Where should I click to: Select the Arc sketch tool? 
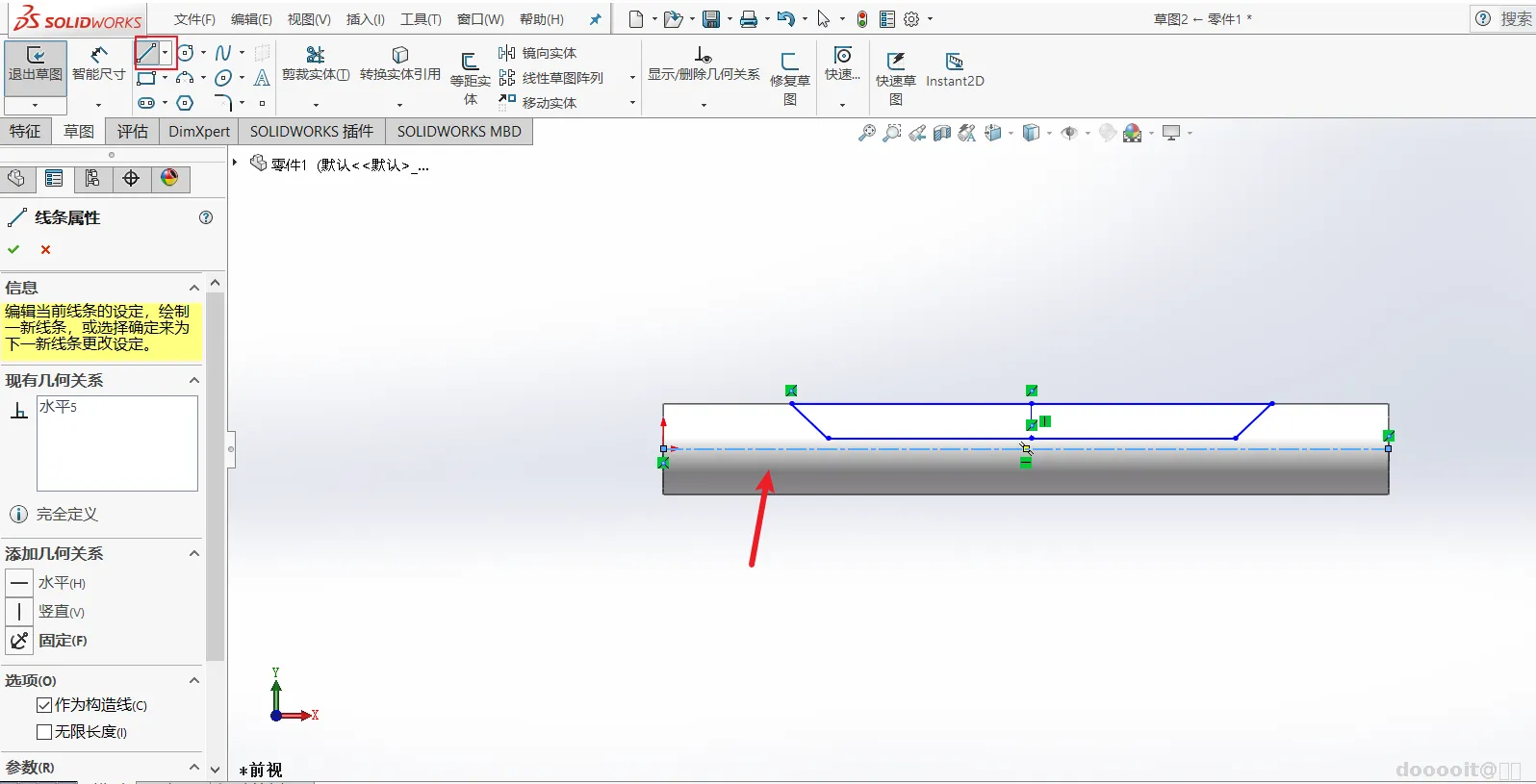click(186, 78)
